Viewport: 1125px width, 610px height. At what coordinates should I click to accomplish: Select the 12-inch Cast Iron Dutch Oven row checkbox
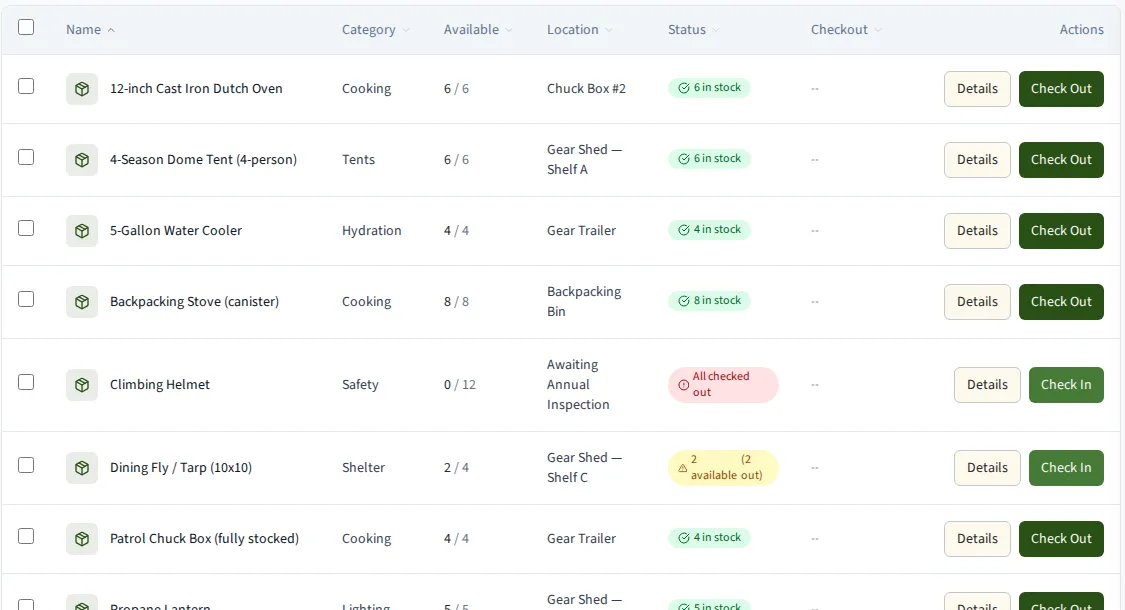pyautogui.click(x=26, y=86)
